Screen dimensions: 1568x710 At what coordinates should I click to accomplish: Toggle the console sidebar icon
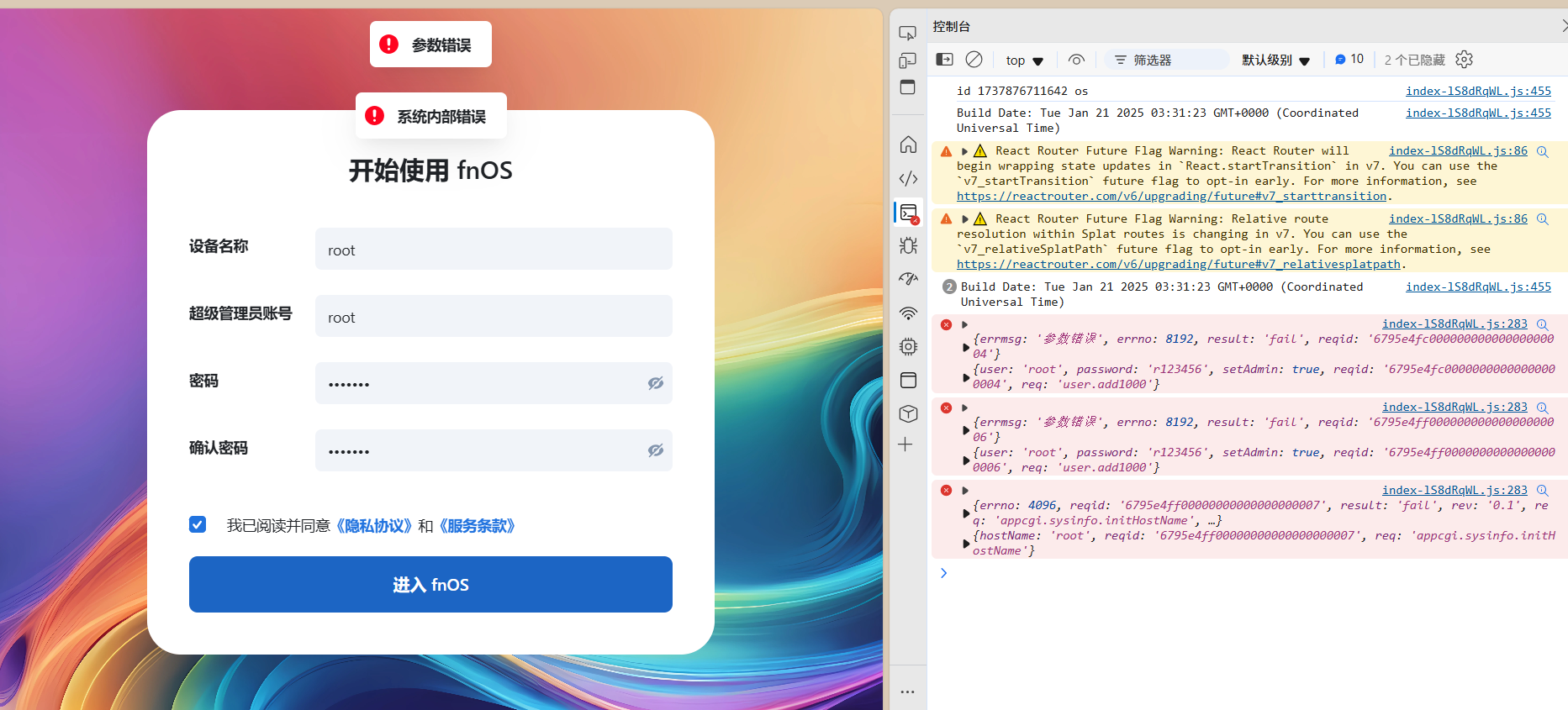(945, 60)
